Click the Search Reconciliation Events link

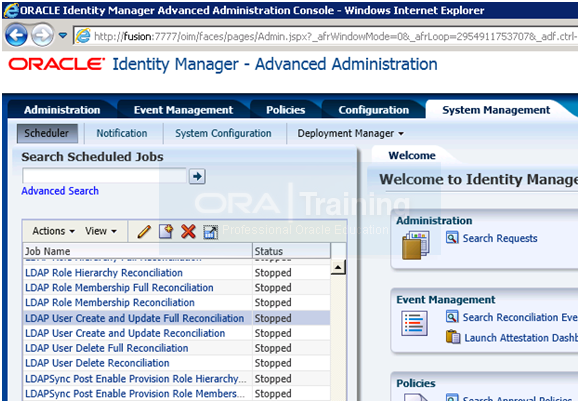pyautogui.click(x=520, y=318)
